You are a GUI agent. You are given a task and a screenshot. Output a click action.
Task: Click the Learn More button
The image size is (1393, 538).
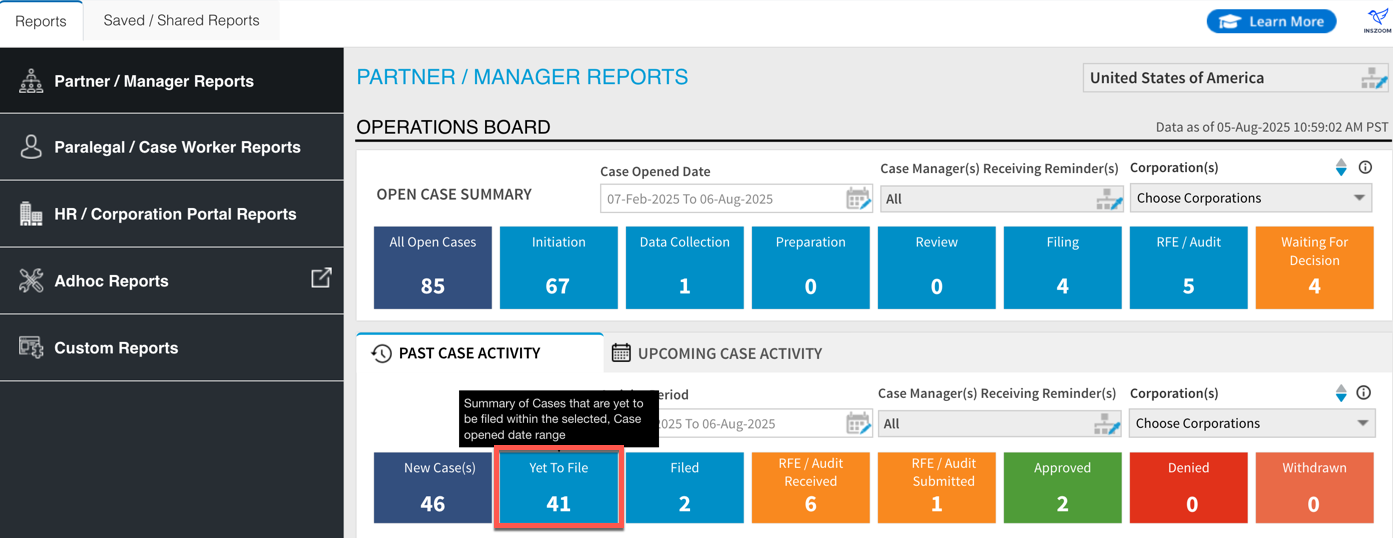click(1271, 21)
